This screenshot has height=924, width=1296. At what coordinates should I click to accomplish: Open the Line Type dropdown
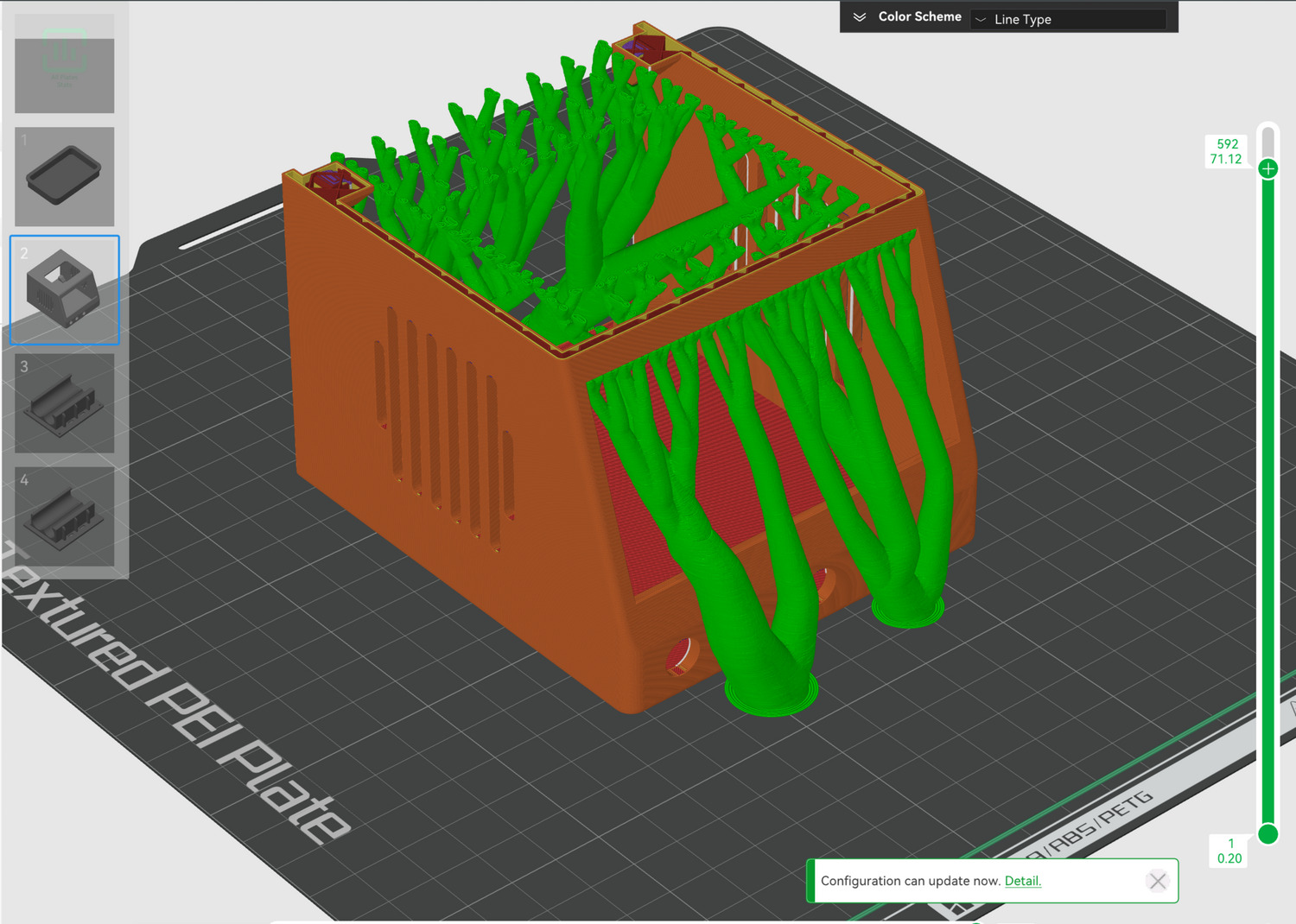(x=1068, y=19)
